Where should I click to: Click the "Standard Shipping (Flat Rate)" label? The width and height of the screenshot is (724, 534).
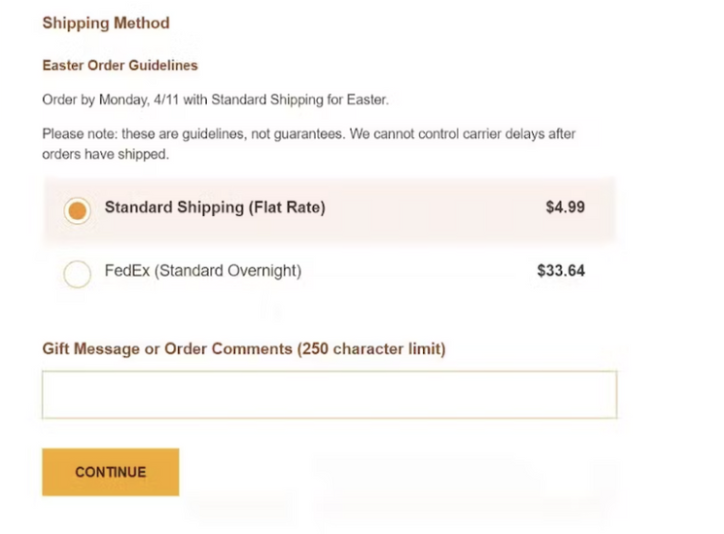pyautogui.click(x=214, y=208)
